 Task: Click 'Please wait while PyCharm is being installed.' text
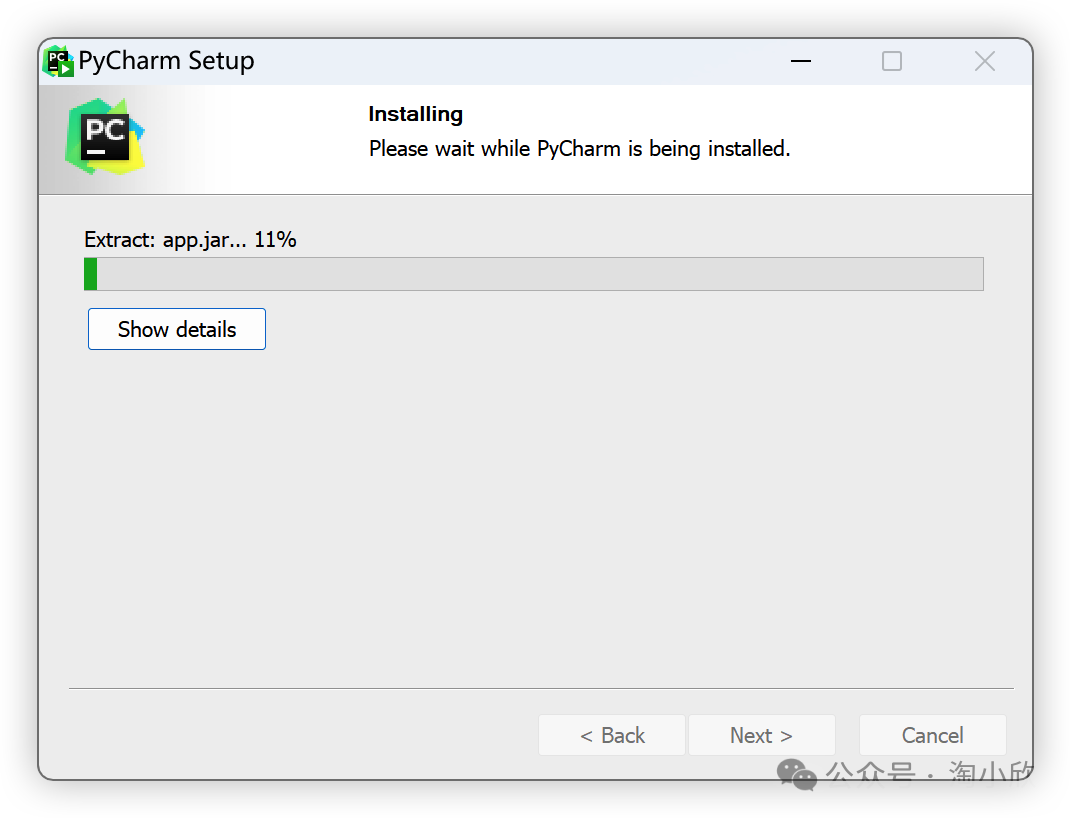click(579, 148)
